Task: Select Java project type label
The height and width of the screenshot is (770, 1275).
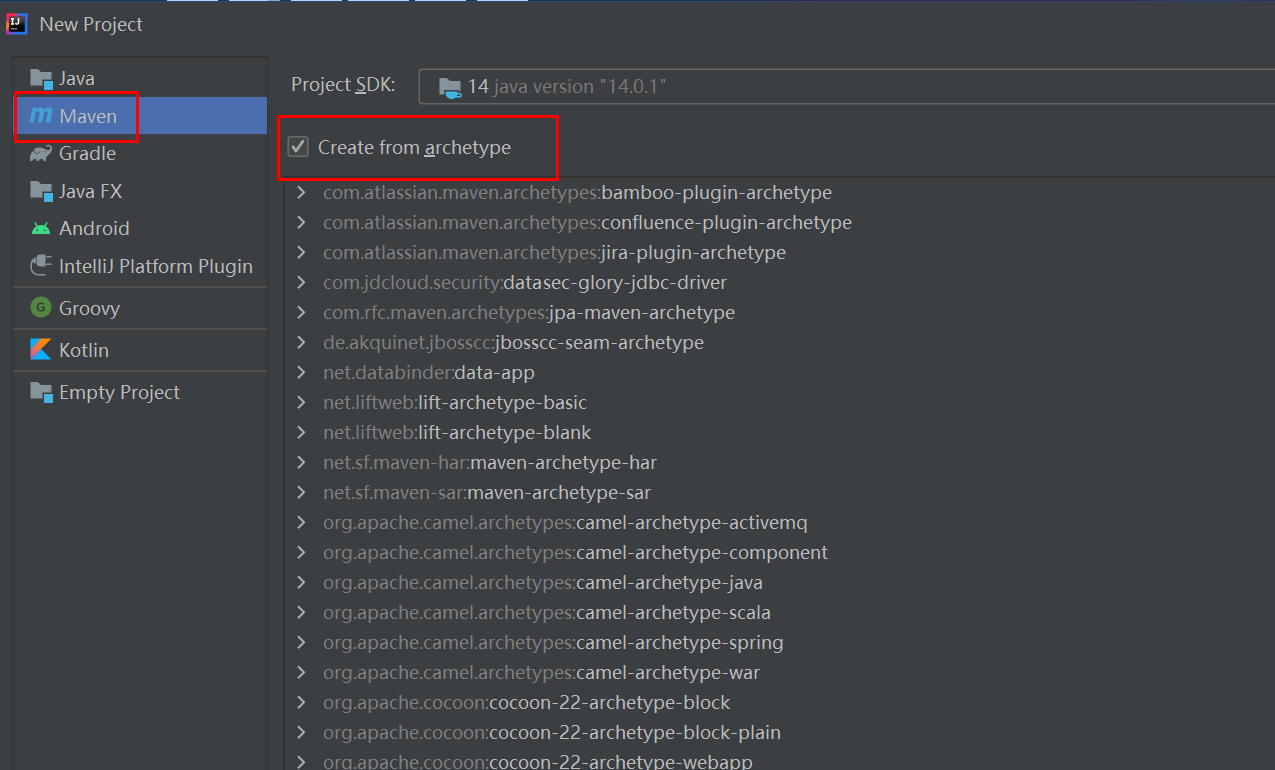Action: (x=77, y=78)
